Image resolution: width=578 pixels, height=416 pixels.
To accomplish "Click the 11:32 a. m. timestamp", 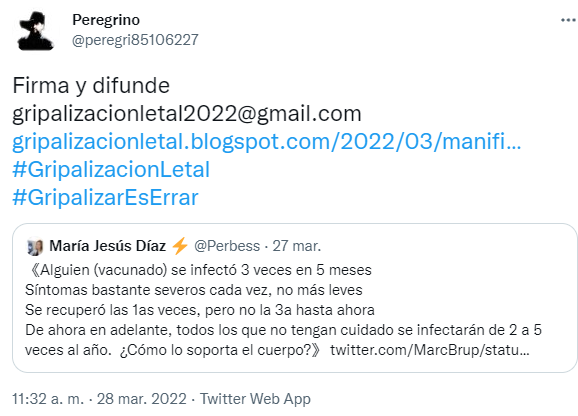I will [x=48, y=399].
